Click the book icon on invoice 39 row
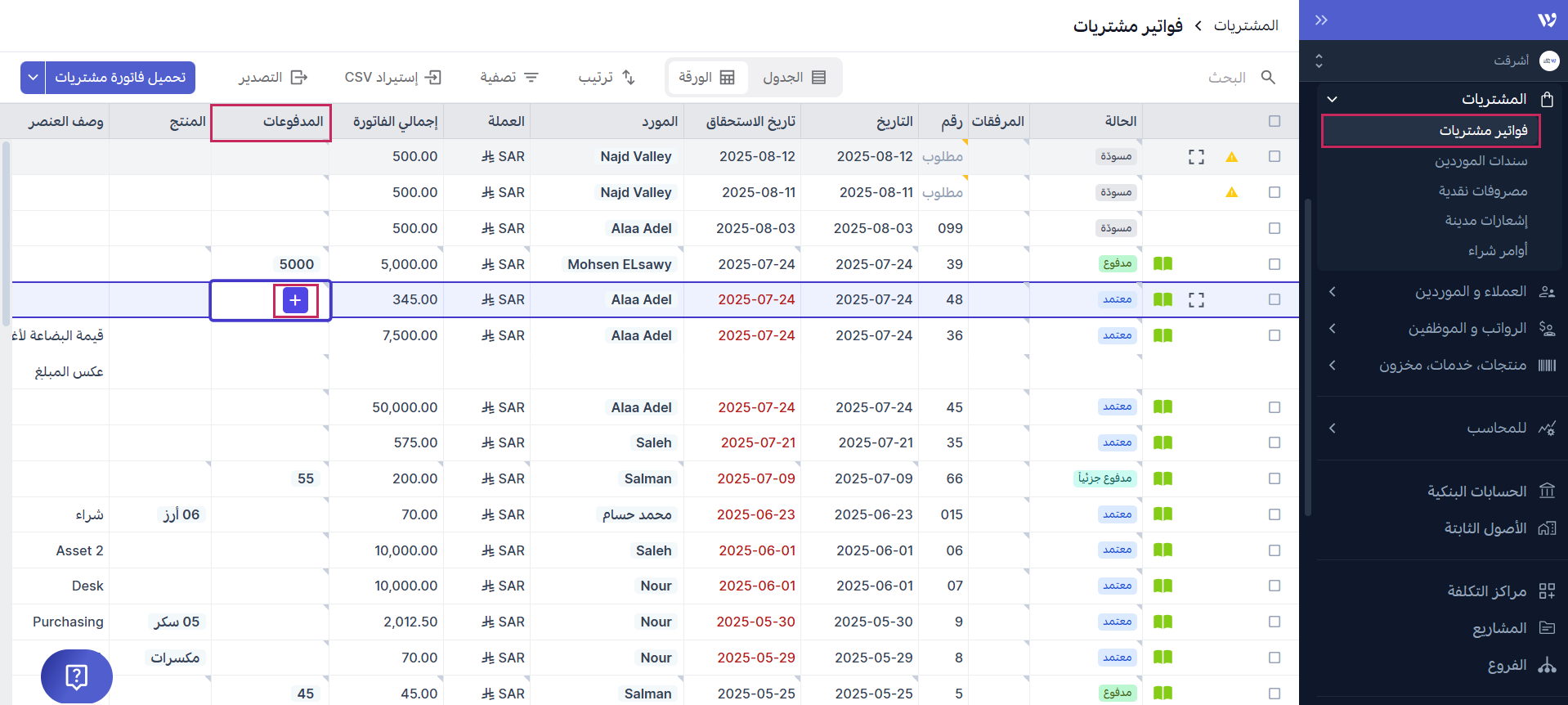The width and height of the screenshot is (1568, 705). pyautogui.click(x=1163, y=264)
